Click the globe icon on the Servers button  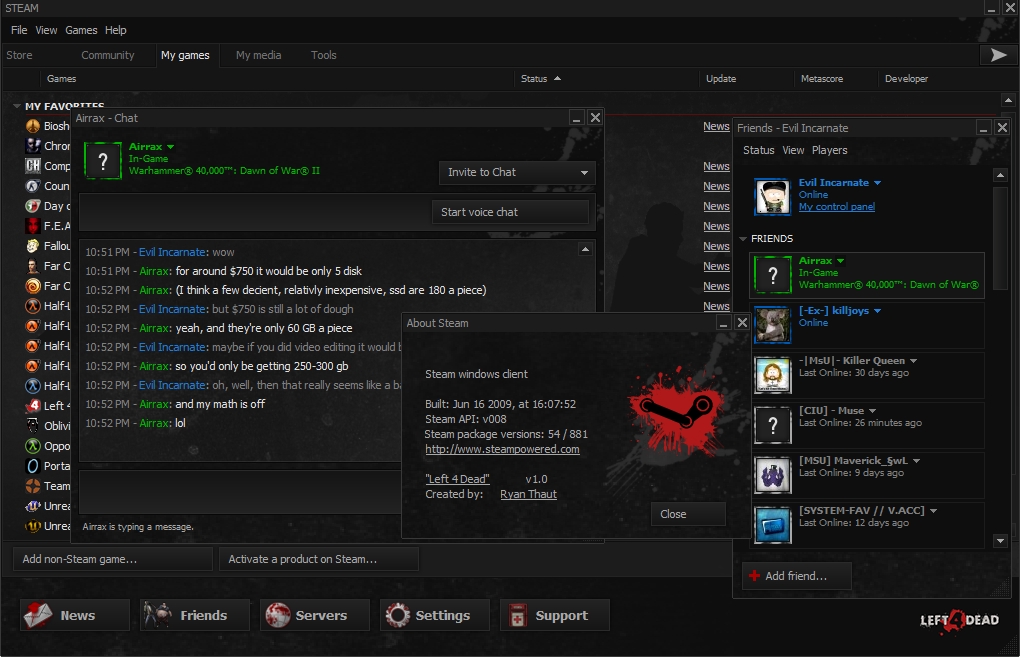pos(278,615)
